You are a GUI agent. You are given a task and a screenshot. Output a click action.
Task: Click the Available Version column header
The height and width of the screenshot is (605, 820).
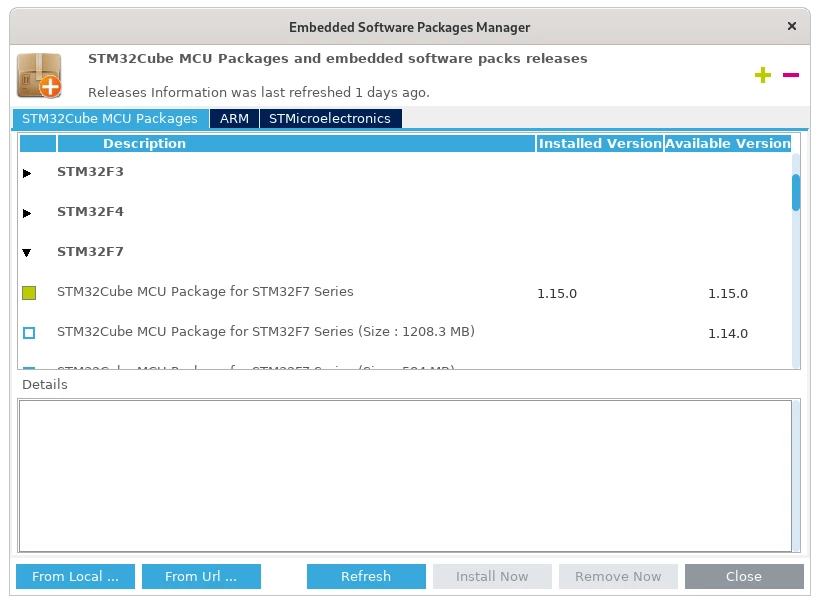(727, 143)
